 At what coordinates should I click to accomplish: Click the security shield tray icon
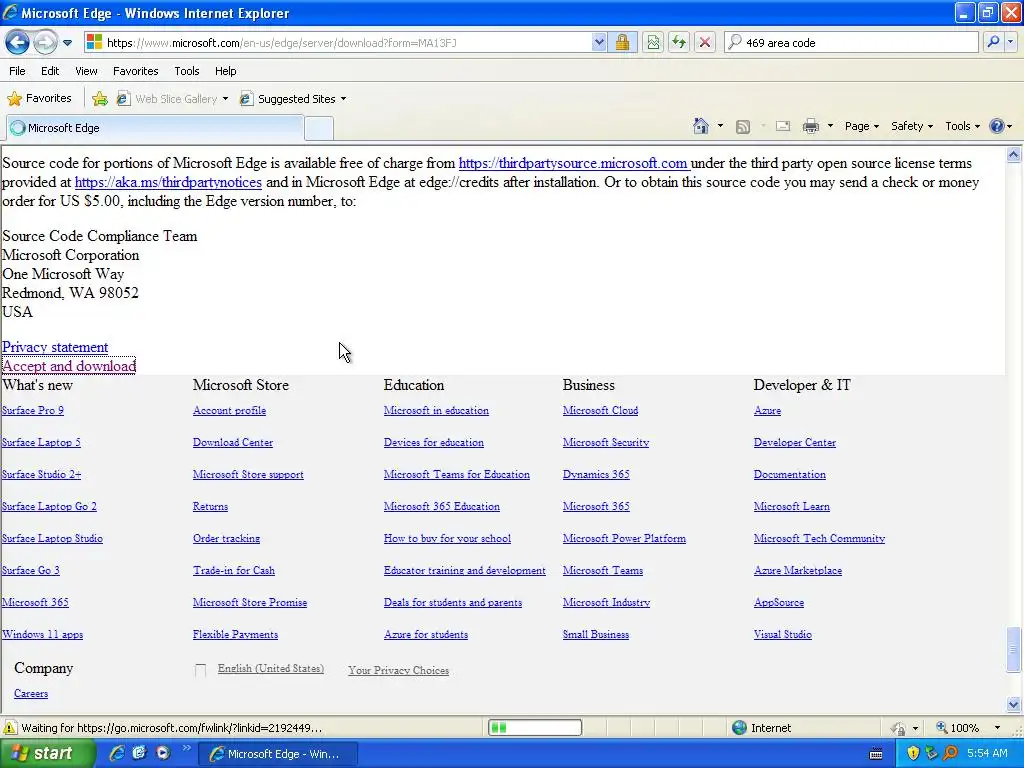point(913,754)
